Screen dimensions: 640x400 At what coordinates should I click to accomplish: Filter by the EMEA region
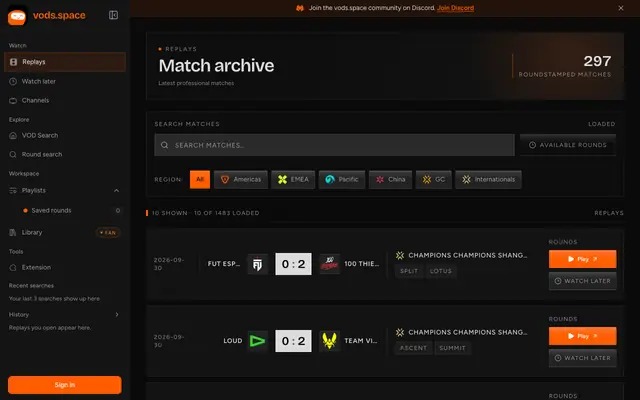(x=293, y=180)
